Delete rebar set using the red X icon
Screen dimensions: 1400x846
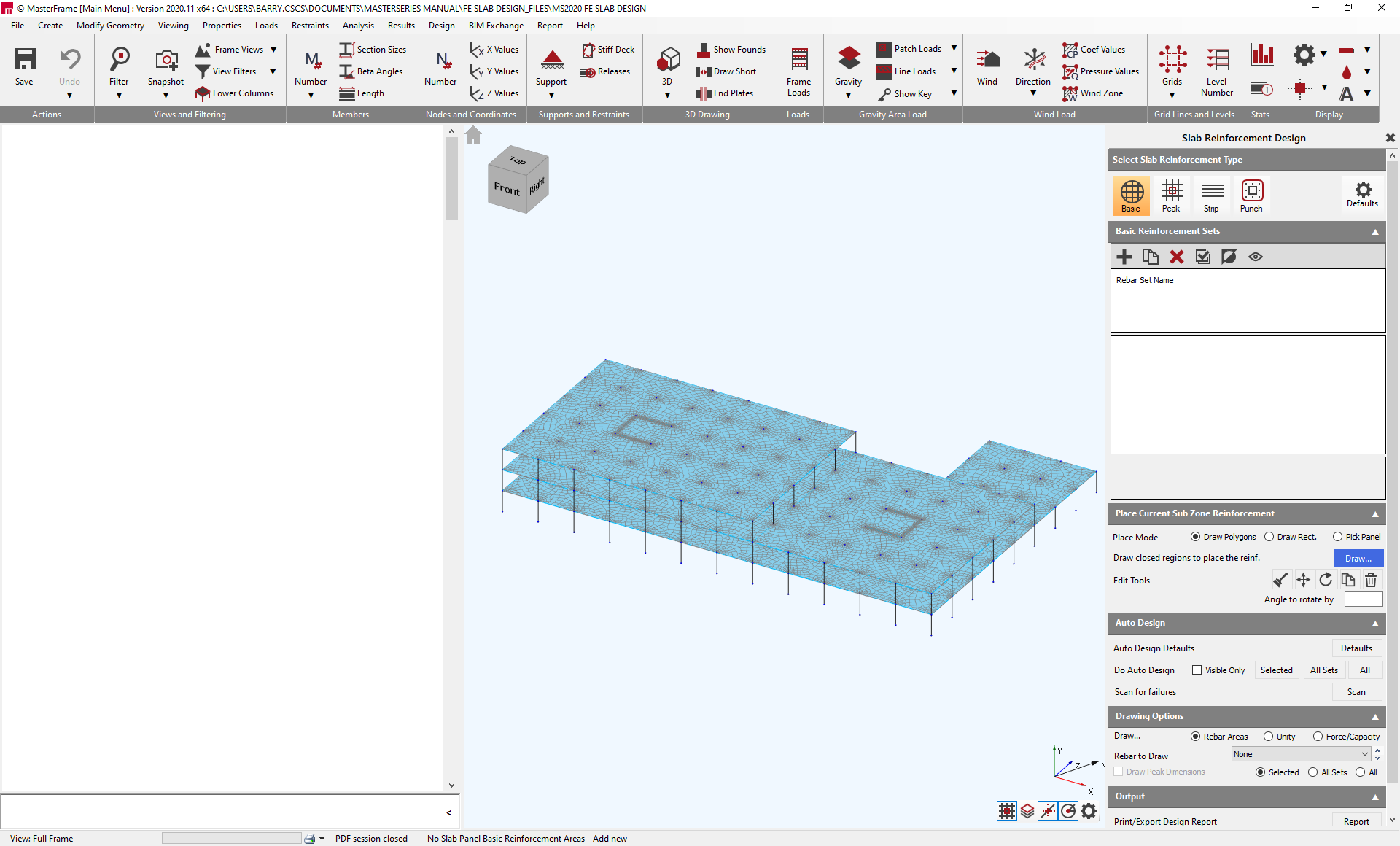1176,257
